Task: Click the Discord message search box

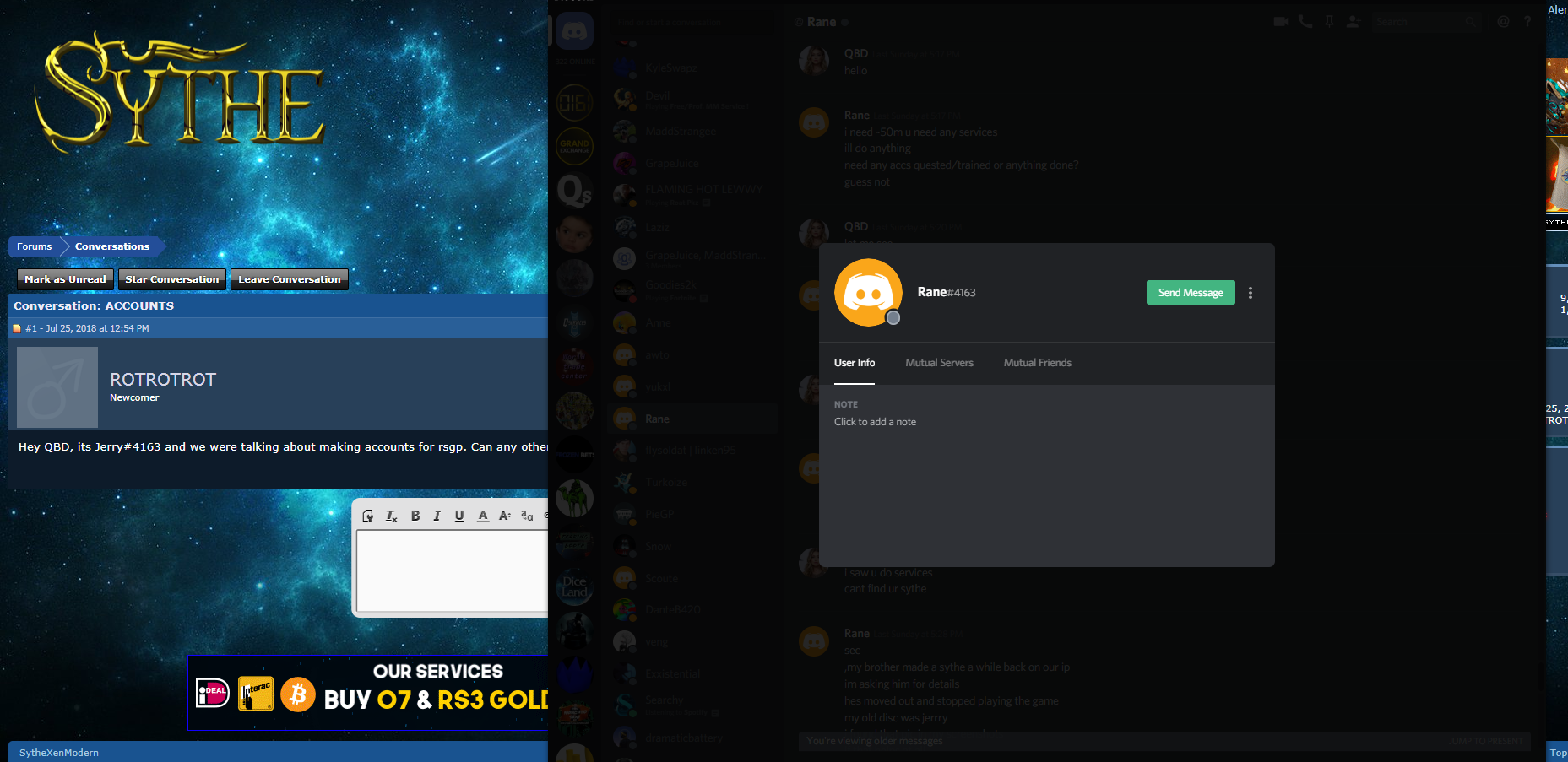Action: (1425, 22)
